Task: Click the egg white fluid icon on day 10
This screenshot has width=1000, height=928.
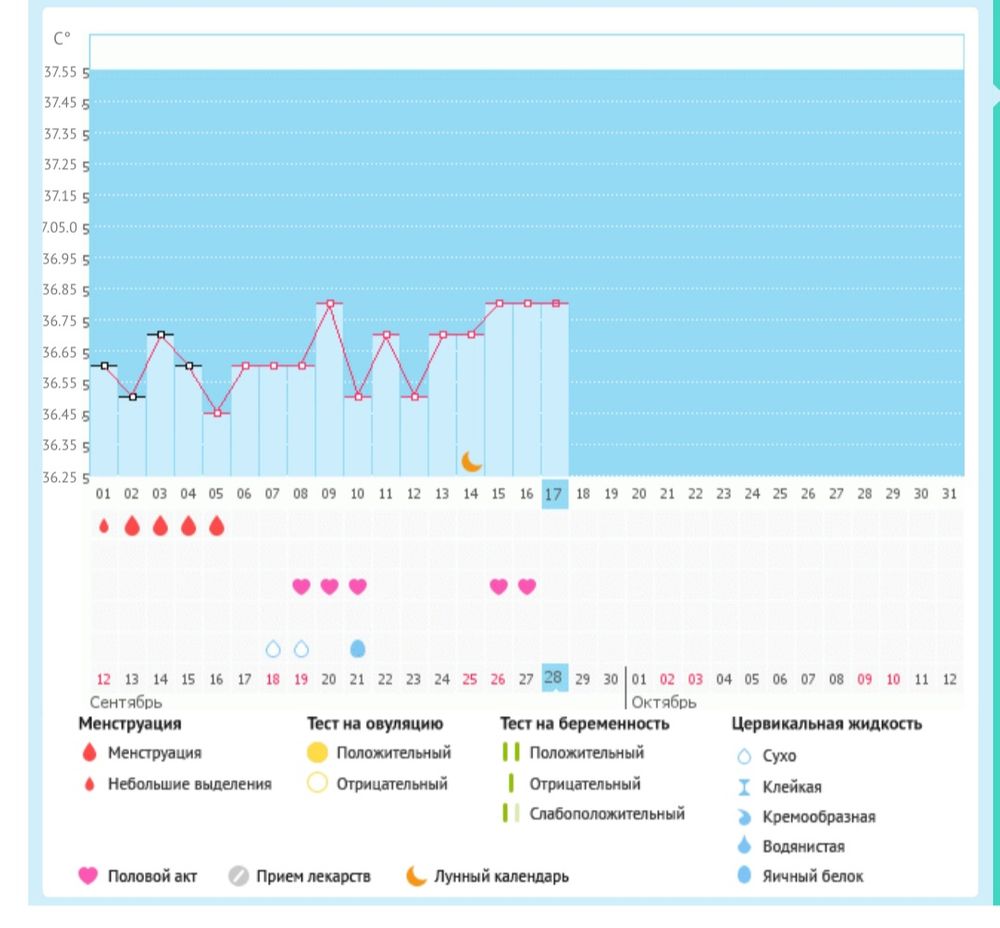Action: point(358,649)
